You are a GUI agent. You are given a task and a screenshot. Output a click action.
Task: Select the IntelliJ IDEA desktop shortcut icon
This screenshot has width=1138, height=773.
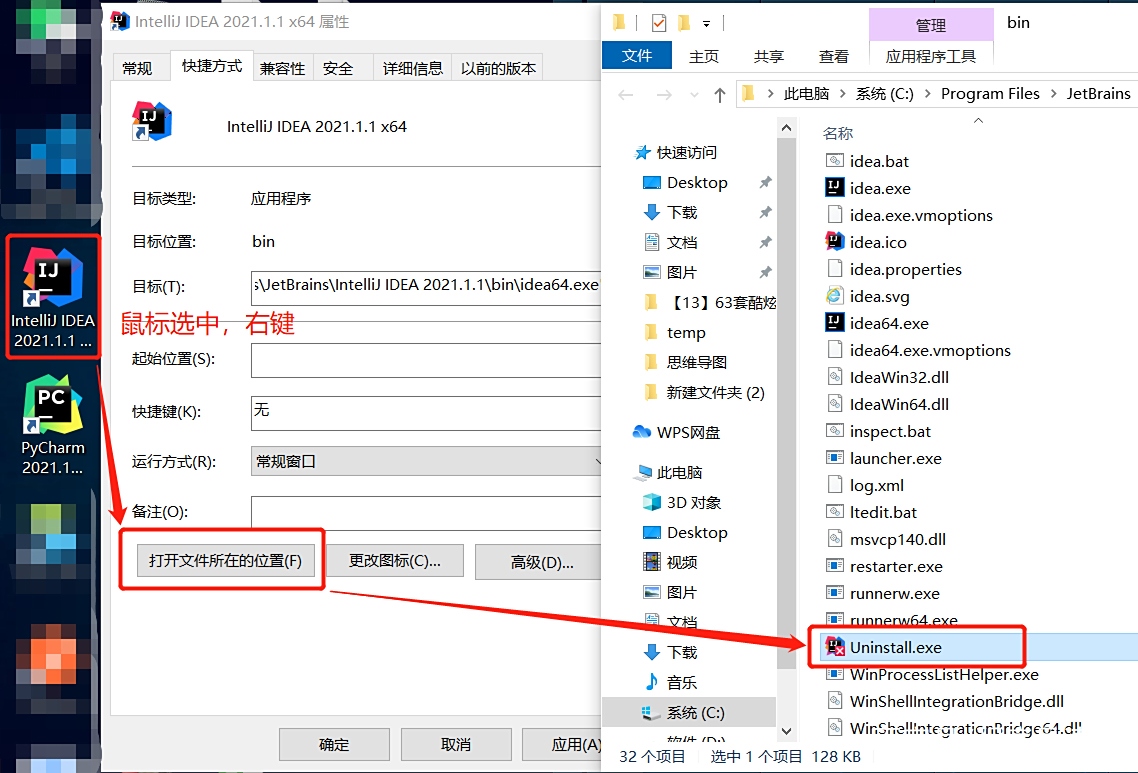tap(52, 277)
